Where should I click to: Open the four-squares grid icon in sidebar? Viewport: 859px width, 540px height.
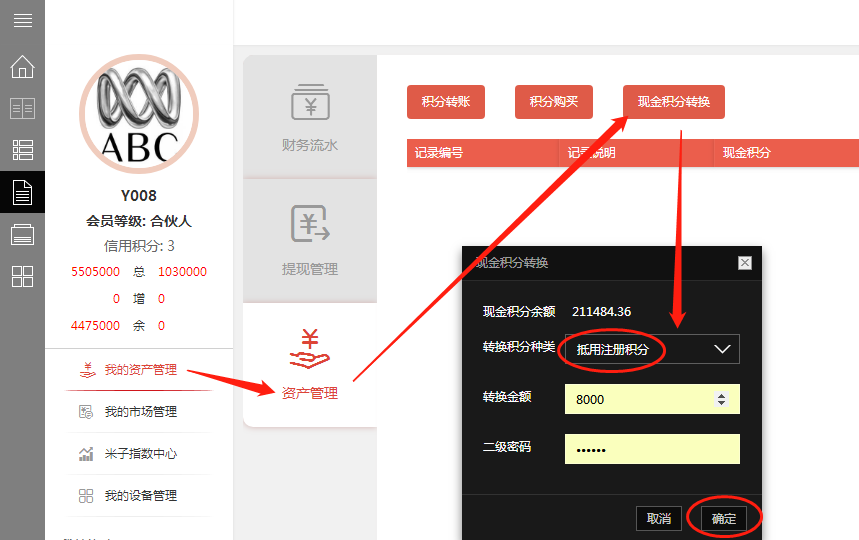pos(22,277)
